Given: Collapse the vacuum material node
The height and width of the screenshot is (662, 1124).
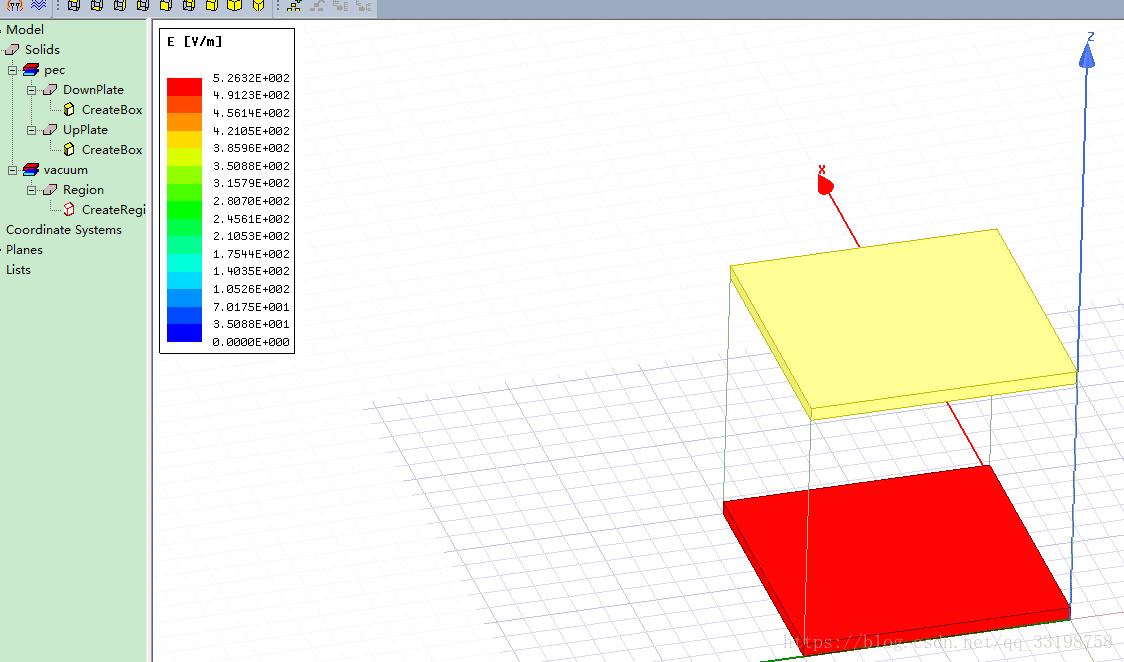Looking at the screenshot, I should pos(12,170).
